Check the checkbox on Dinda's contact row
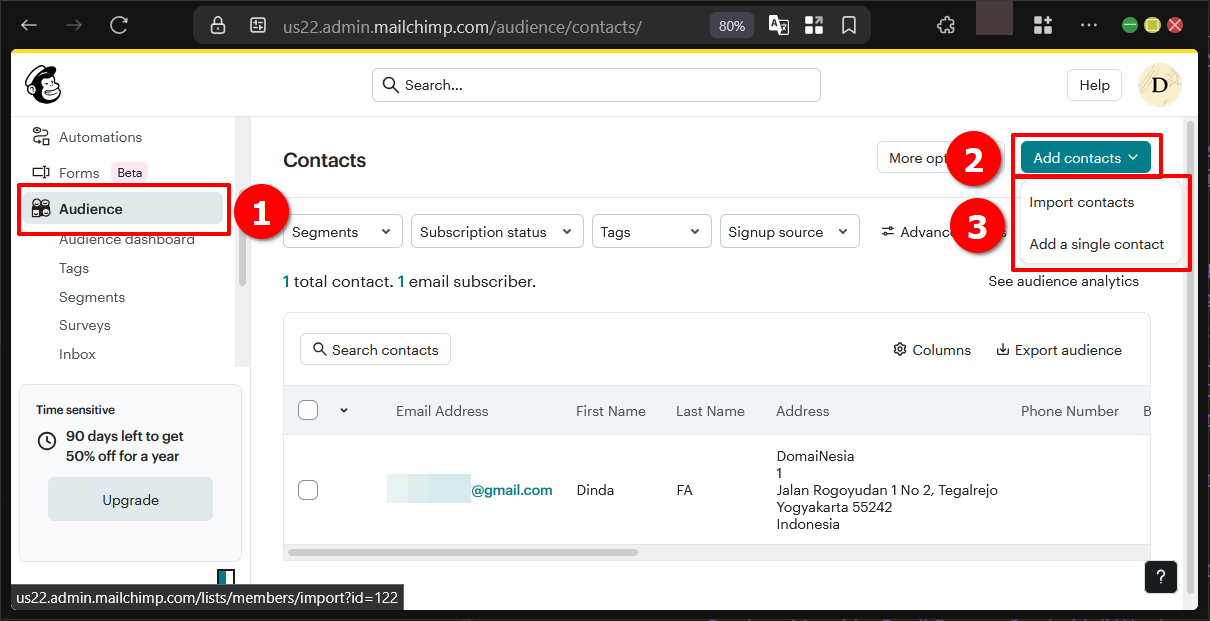 click(x=307, y=489)
